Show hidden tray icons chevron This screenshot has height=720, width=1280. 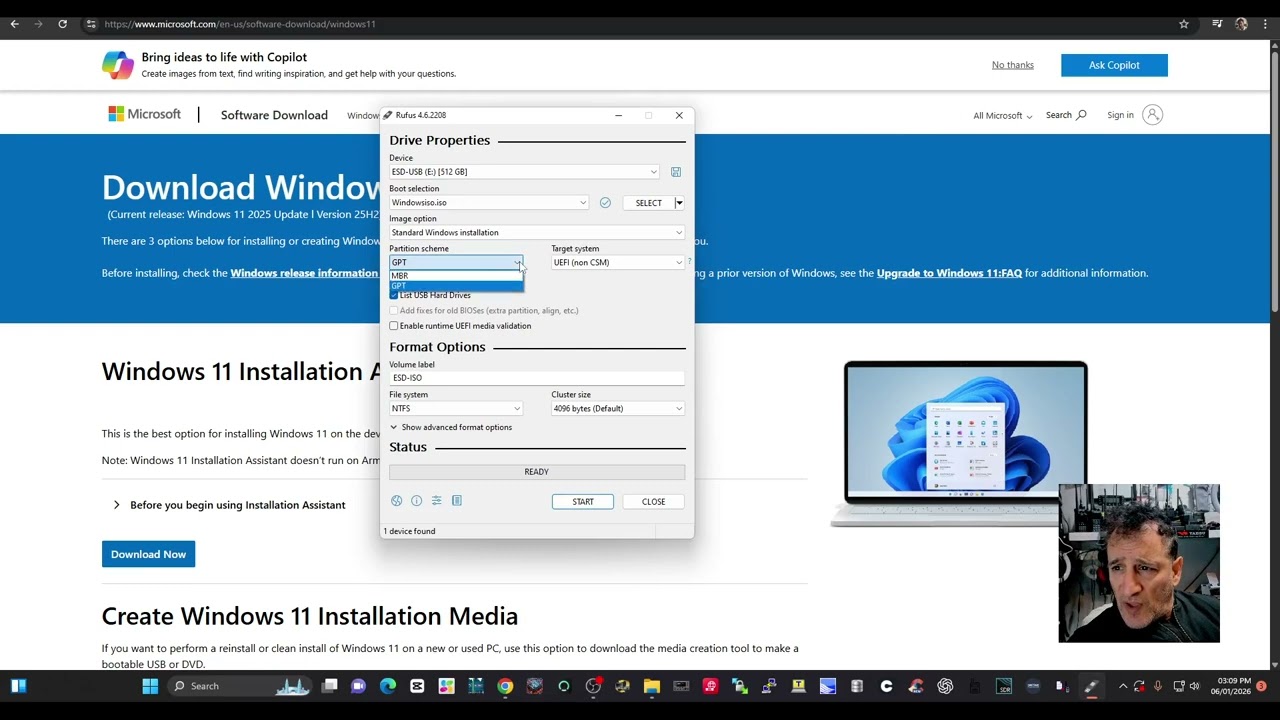pos(1123,686)
